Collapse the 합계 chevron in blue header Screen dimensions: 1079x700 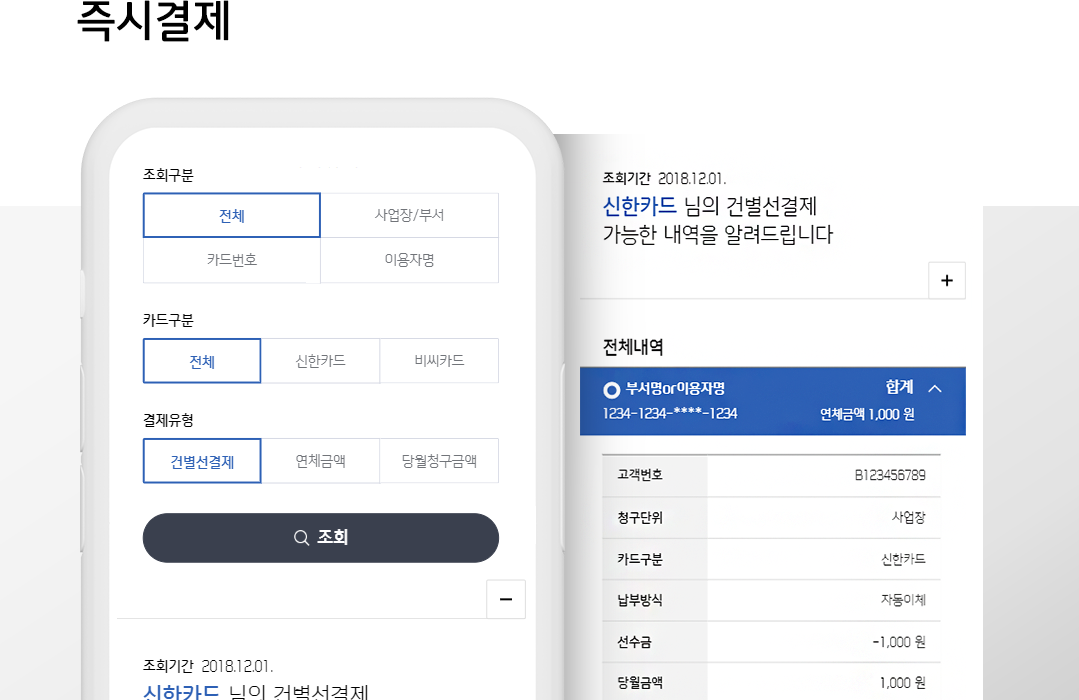pyautogui.click(x=934, y=389)
